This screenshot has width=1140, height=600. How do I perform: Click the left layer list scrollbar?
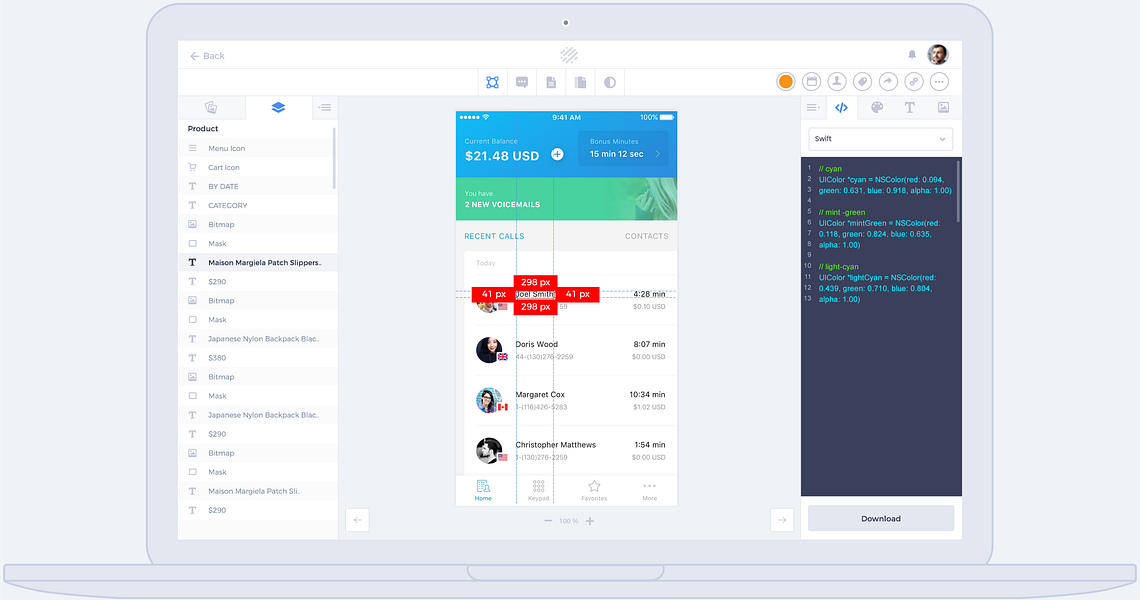point(334,159)
